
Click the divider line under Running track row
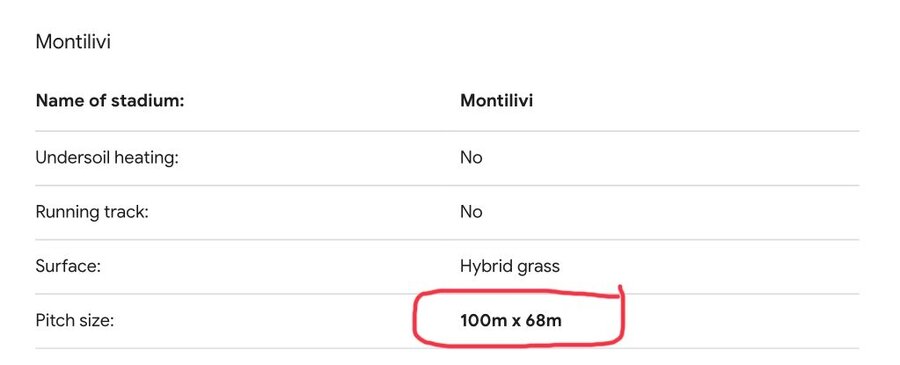pos(447,240)
